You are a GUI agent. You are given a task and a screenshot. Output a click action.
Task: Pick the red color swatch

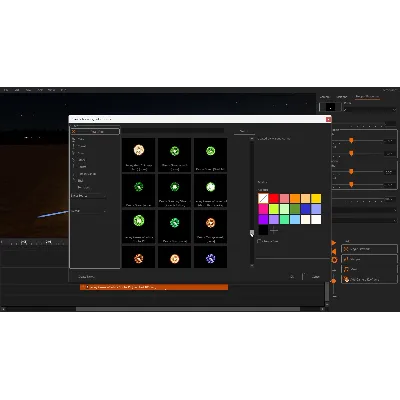point(274,199)
